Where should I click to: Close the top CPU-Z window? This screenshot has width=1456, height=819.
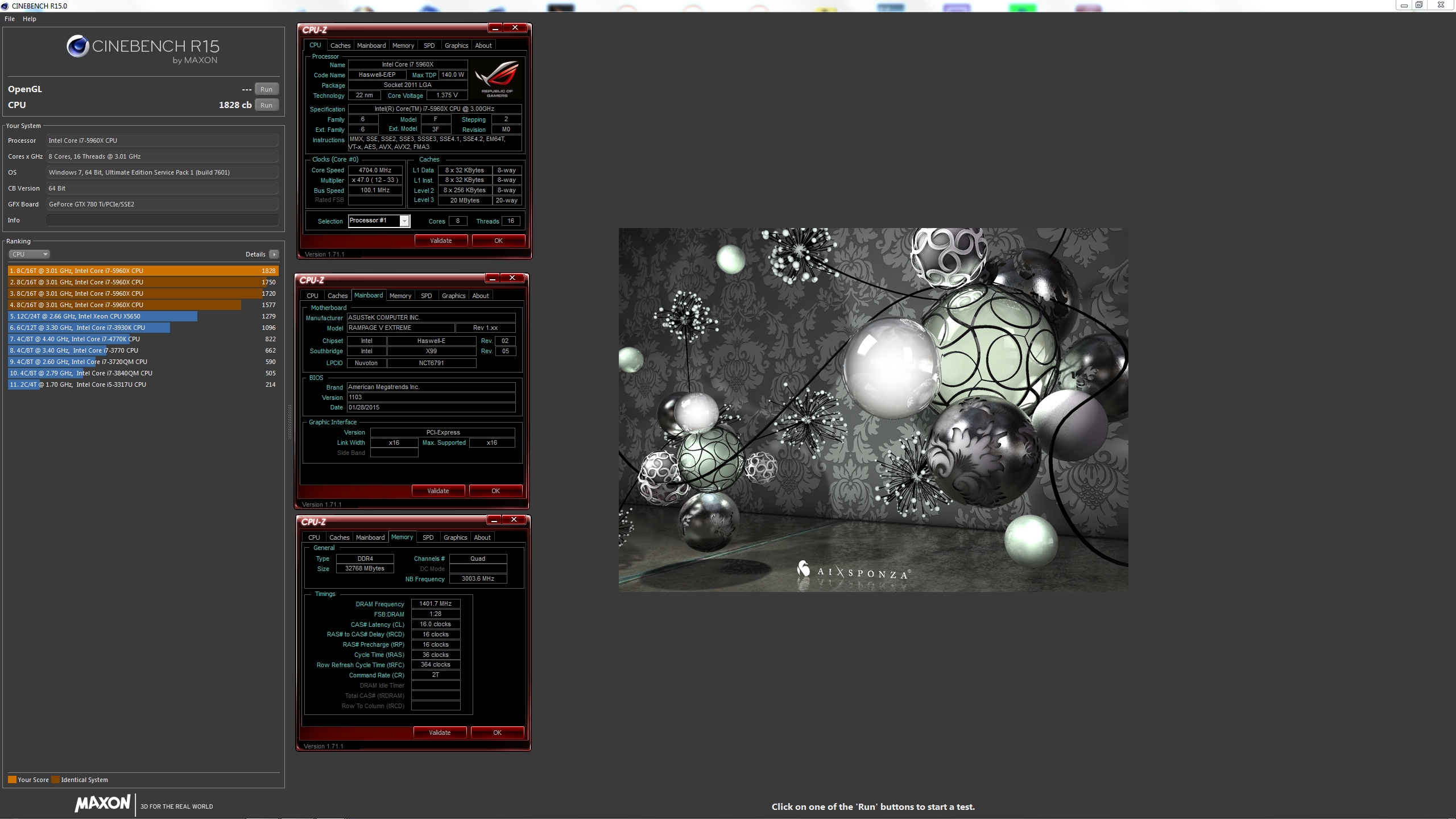[515, 27]
